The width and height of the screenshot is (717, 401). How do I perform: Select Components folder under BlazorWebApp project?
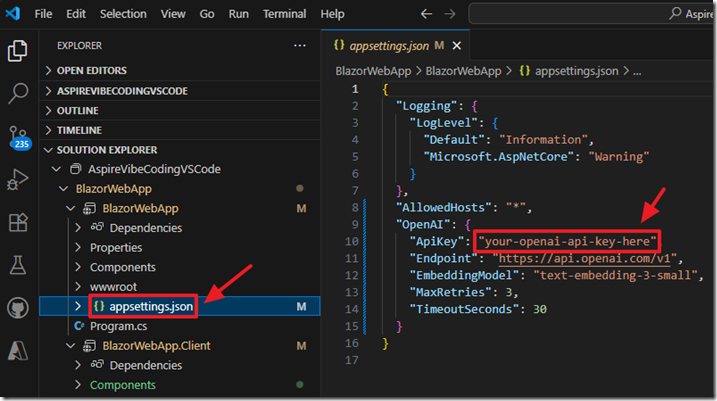(x=123, y=267)
